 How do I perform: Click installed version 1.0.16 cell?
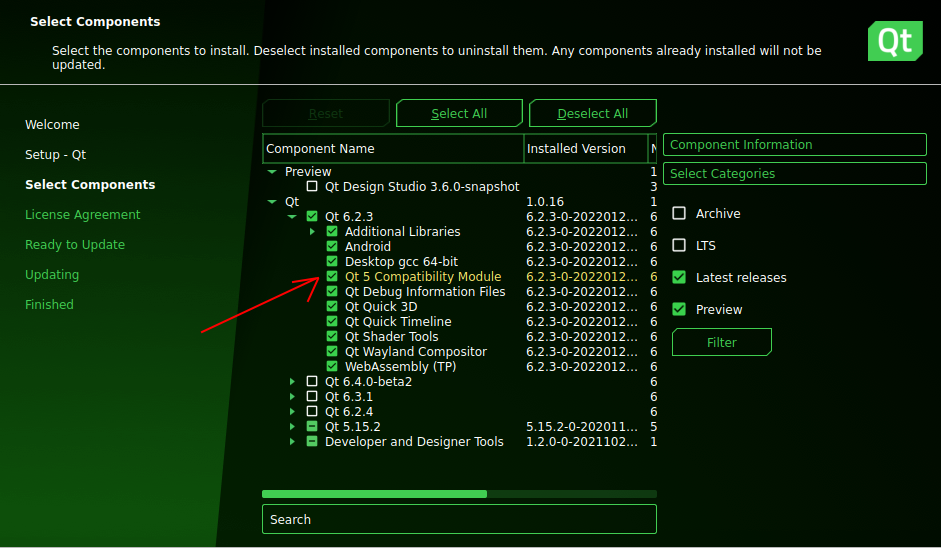545,202
